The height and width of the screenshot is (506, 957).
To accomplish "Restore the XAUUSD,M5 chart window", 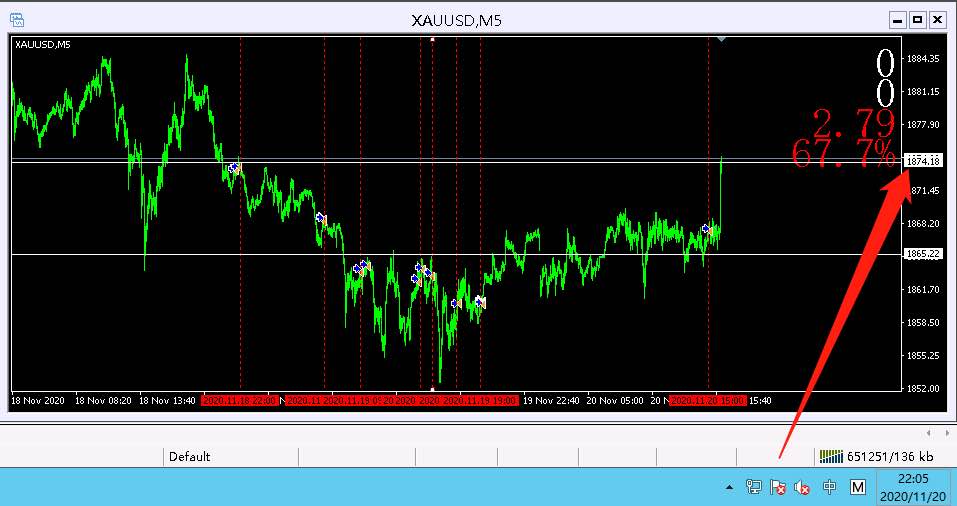I will pyautogui.click(x=917, y=20).
